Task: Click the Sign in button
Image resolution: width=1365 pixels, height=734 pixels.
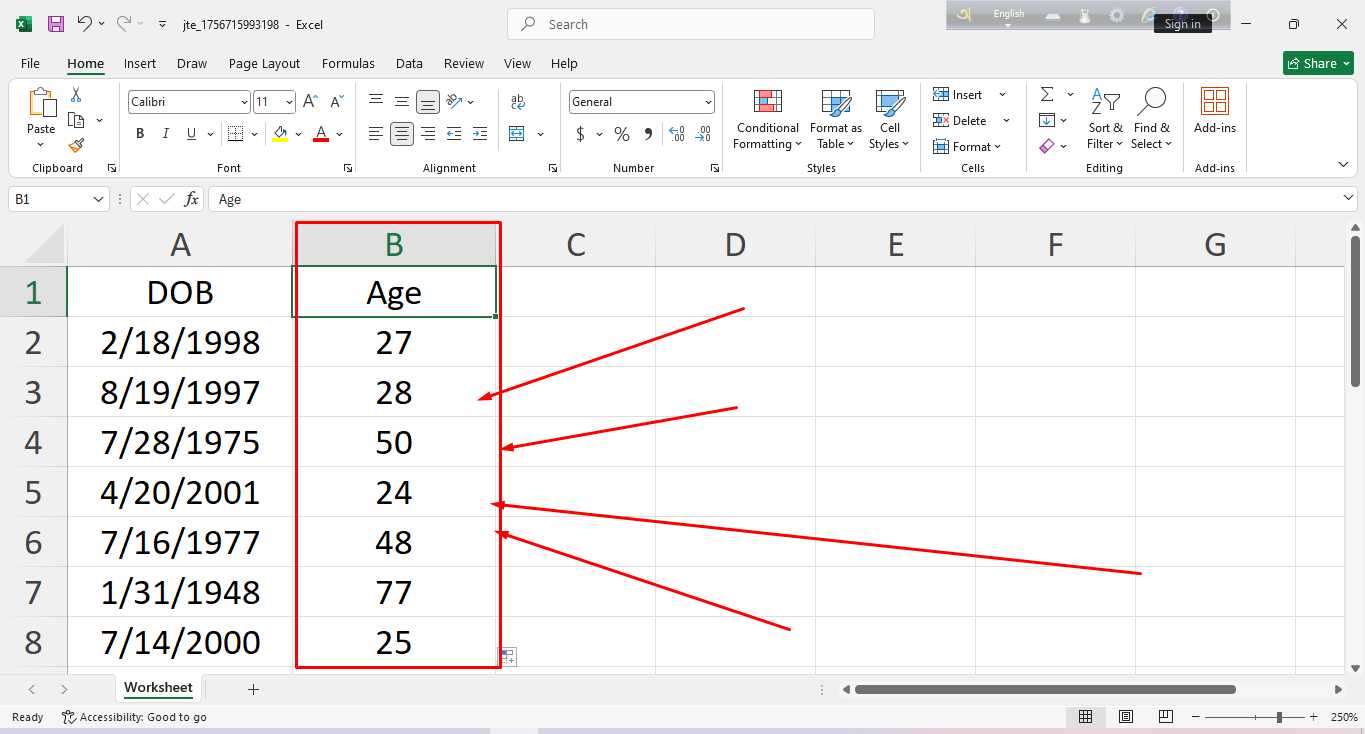Action: (x=1182, y=24)
